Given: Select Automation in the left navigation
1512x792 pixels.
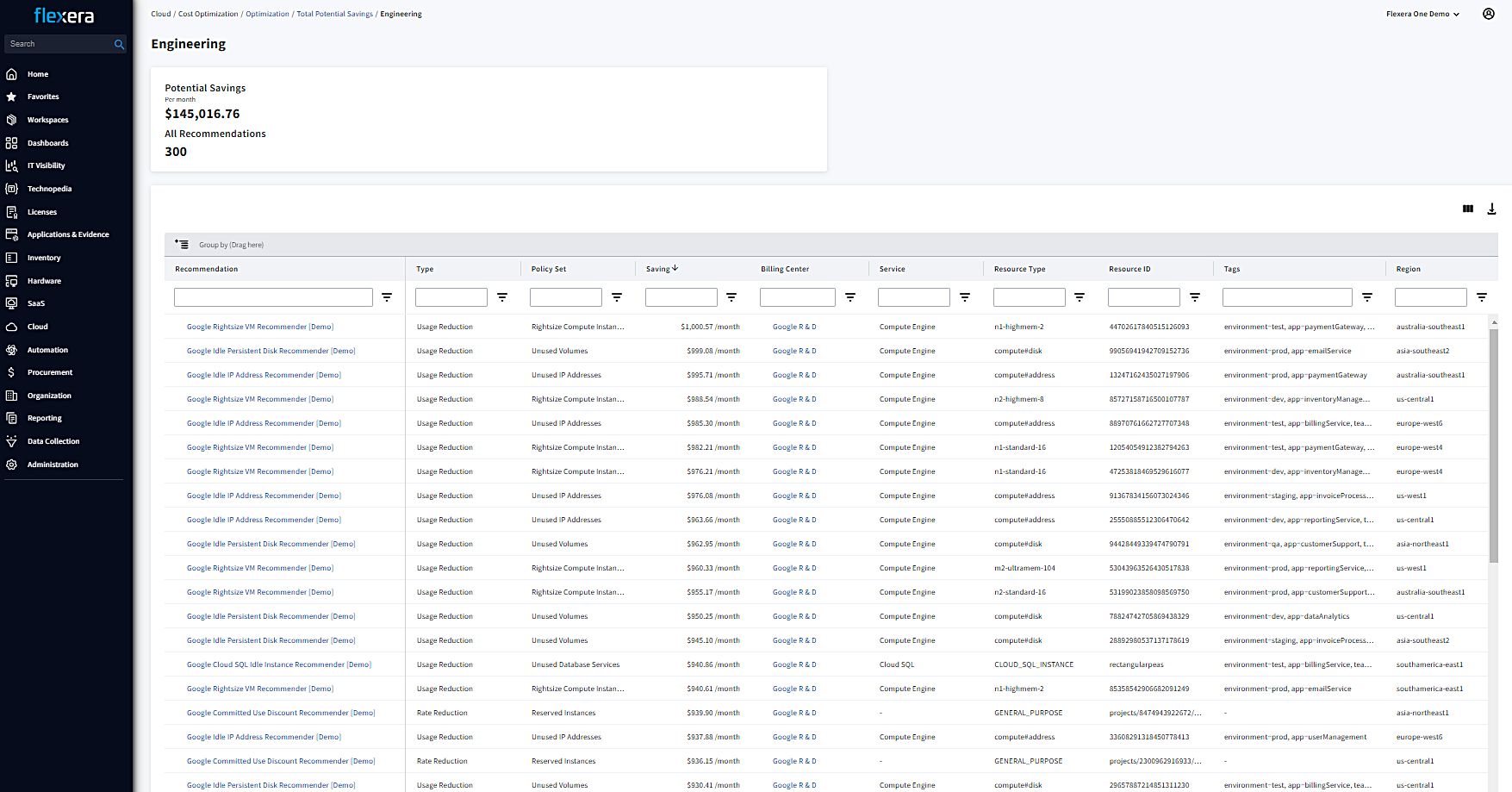Looking at the screenshot, I should point(47,350).
